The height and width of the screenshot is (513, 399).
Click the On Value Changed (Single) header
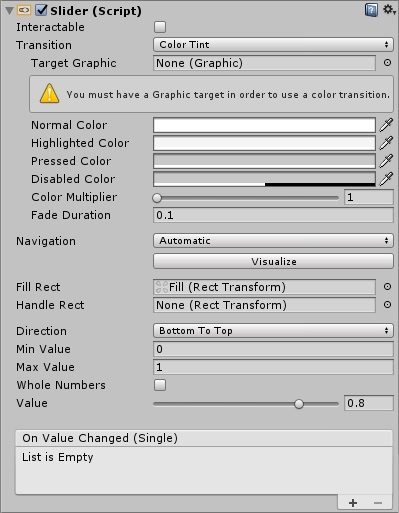100,438
